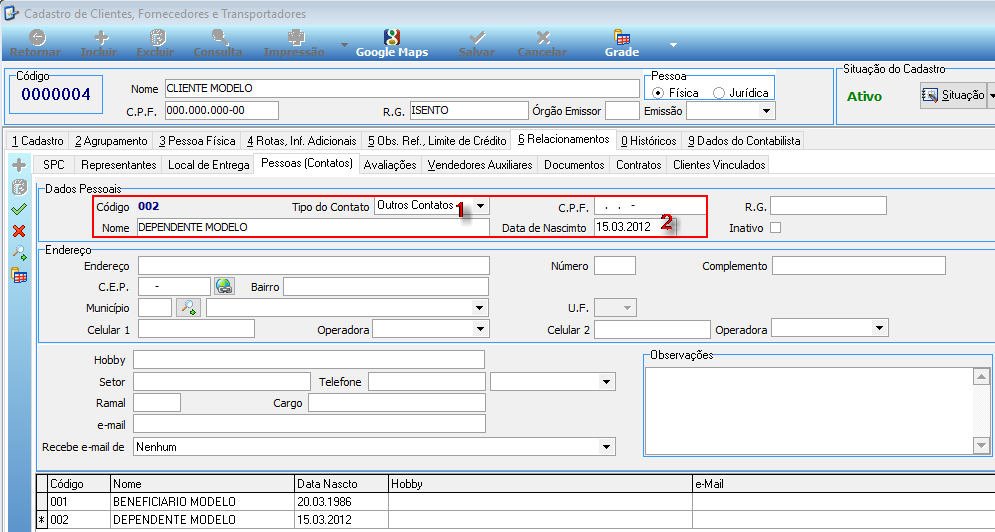Open the Município name dropdown
995x532 pixels.
click(x=481, y=308)
